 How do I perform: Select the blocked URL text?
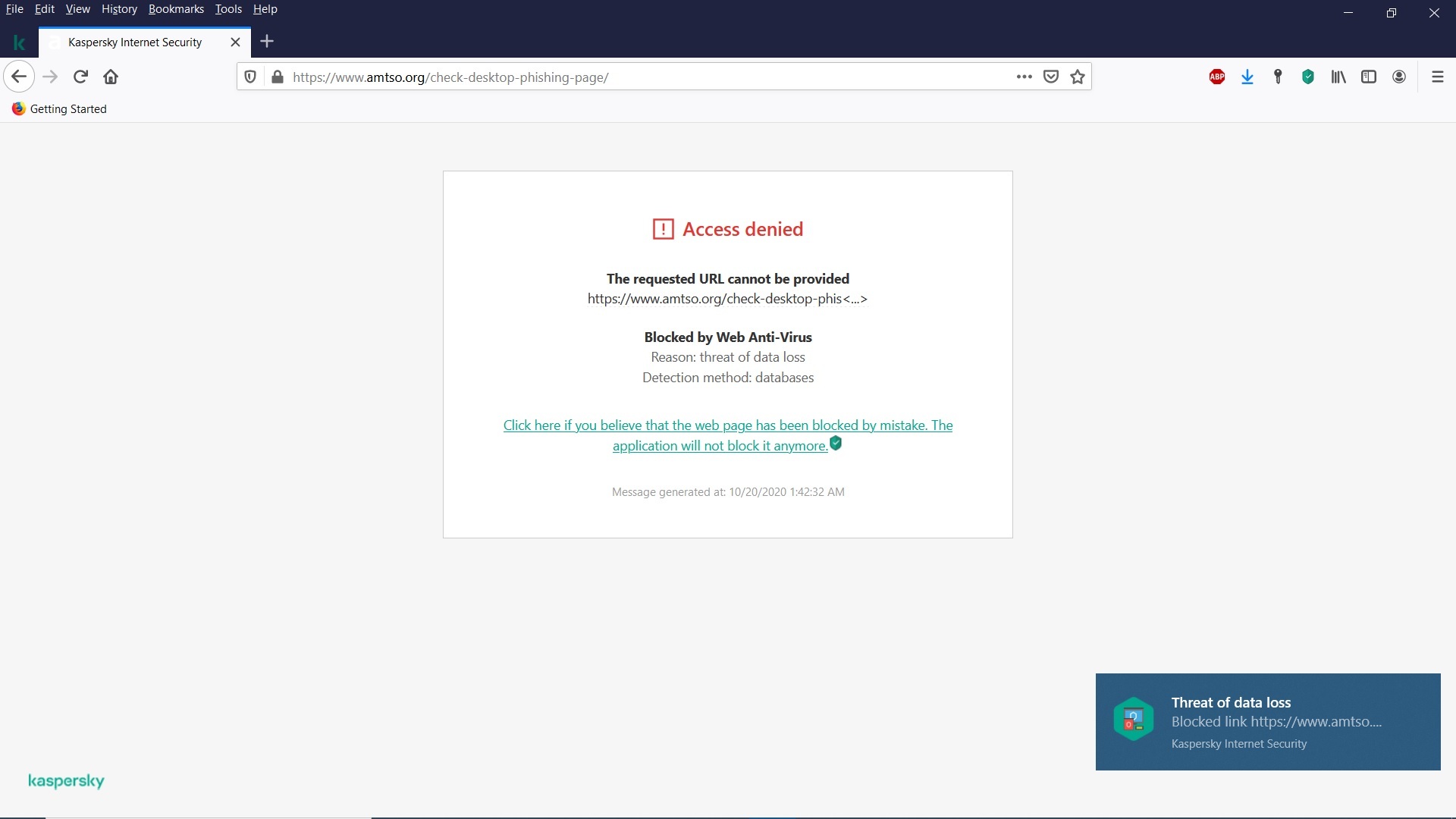click(727, 299)
